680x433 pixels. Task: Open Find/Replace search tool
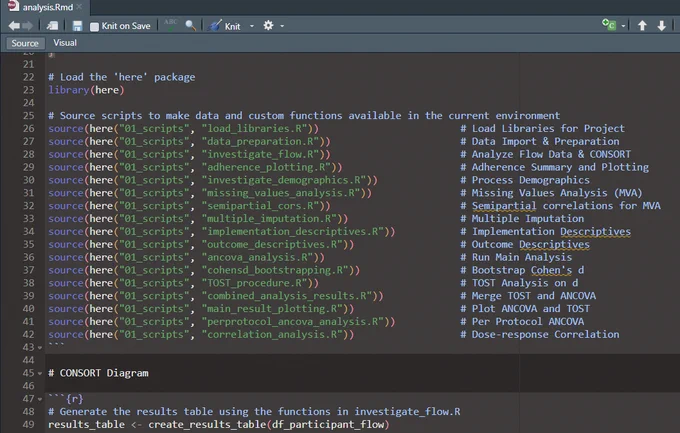(191, 26)
